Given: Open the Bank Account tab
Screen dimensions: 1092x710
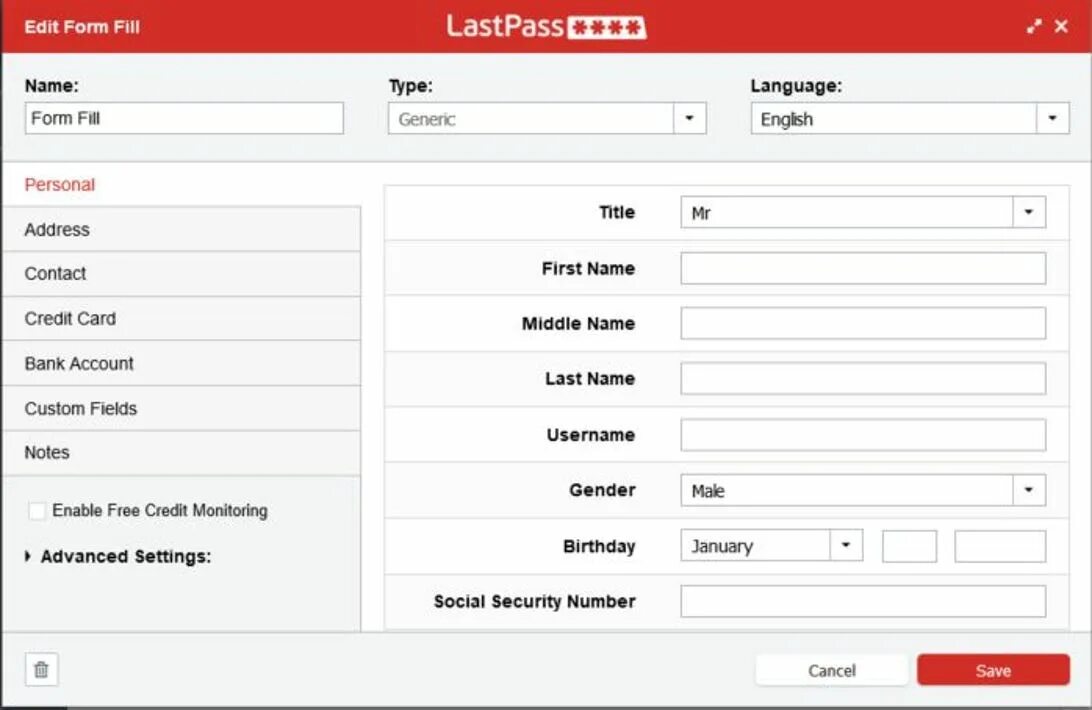Looking at the screenshot, I should point(182,364).
